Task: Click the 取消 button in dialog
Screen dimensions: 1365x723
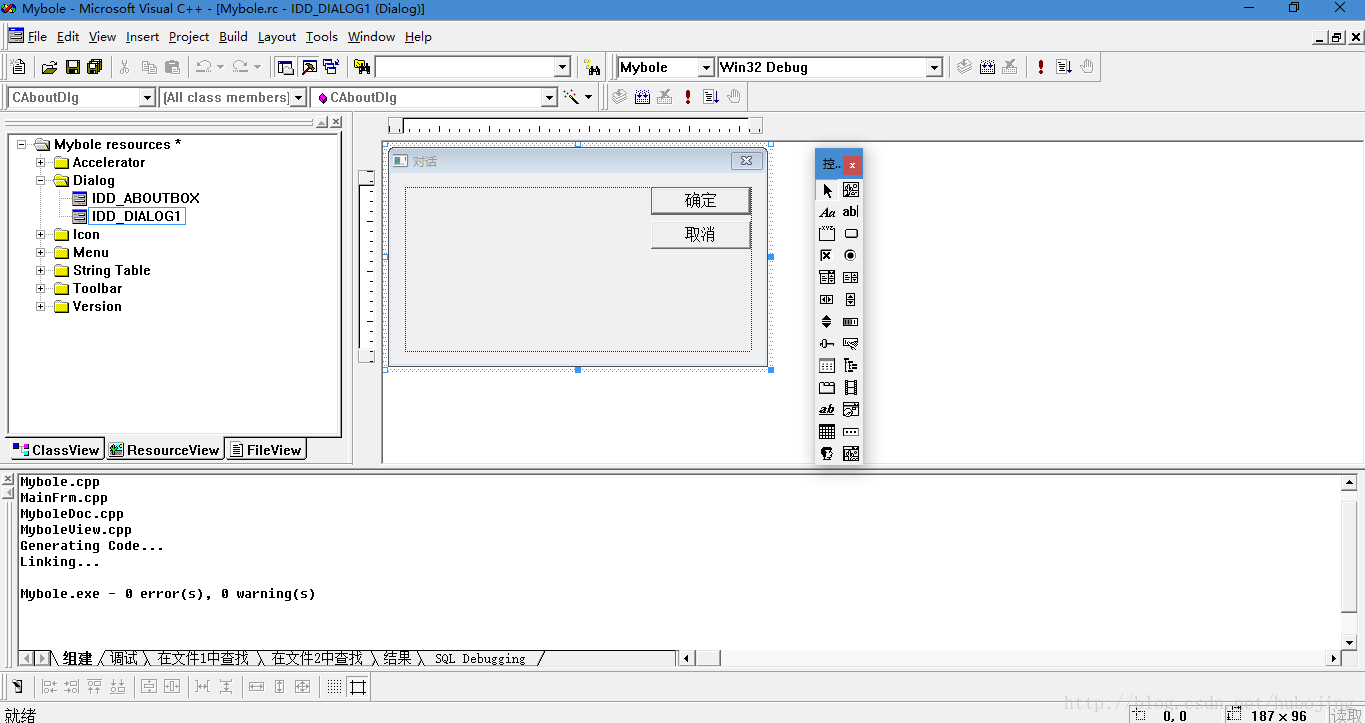Action: (700, 234)
